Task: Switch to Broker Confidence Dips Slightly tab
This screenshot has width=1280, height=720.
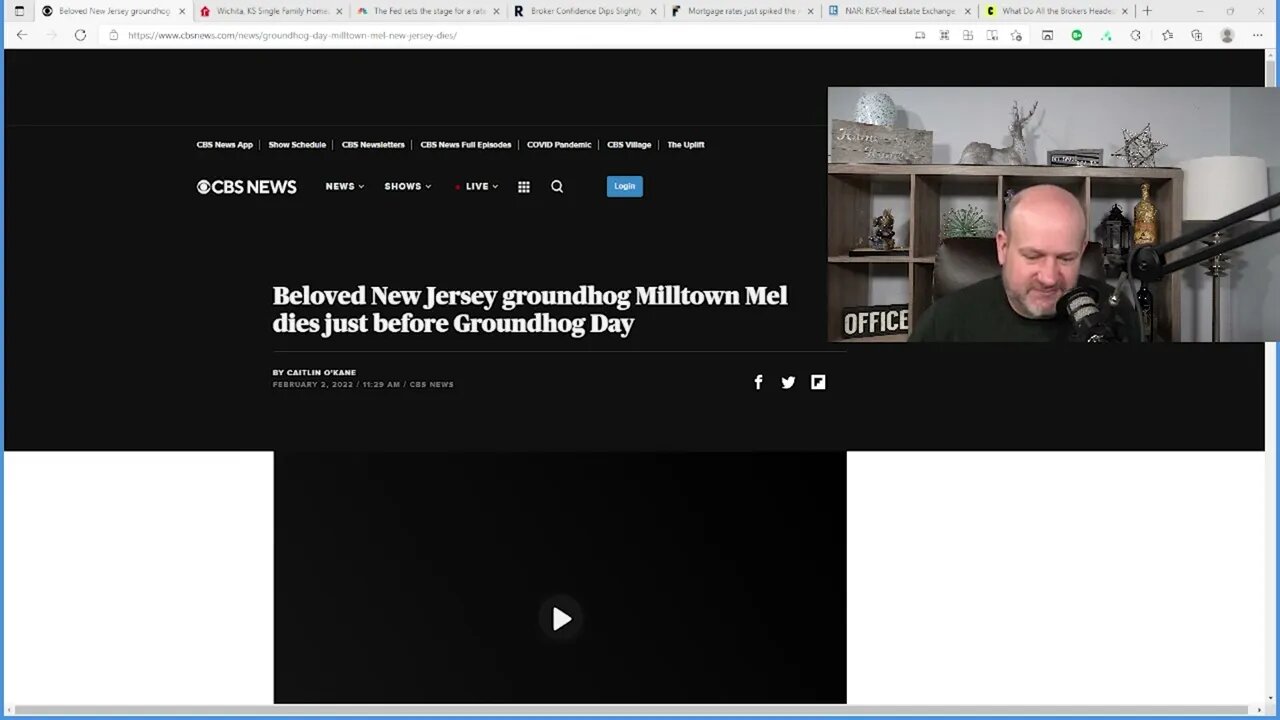Action: (585, 11)
